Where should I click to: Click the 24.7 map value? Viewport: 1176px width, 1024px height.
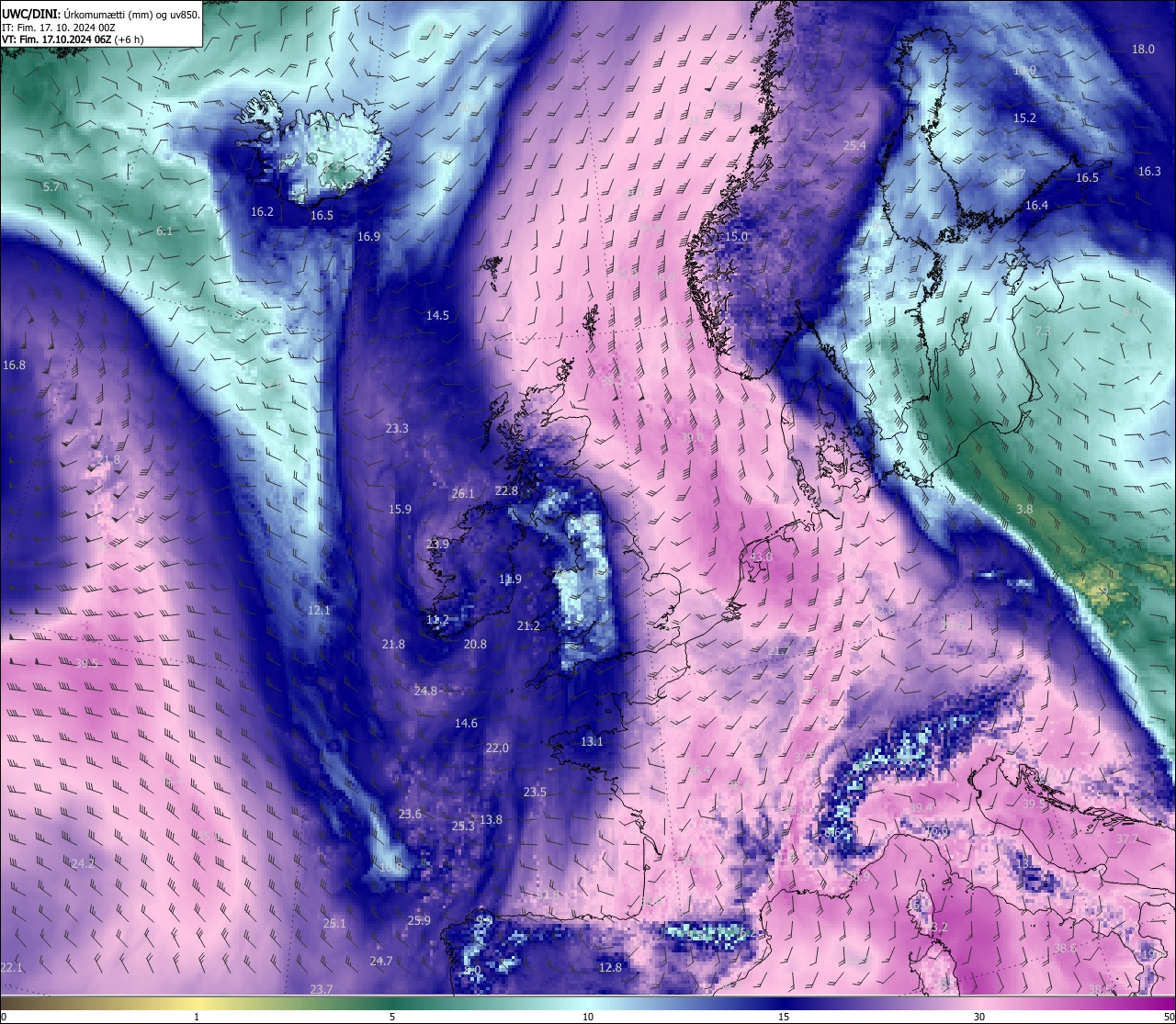[x=381, y=962]
